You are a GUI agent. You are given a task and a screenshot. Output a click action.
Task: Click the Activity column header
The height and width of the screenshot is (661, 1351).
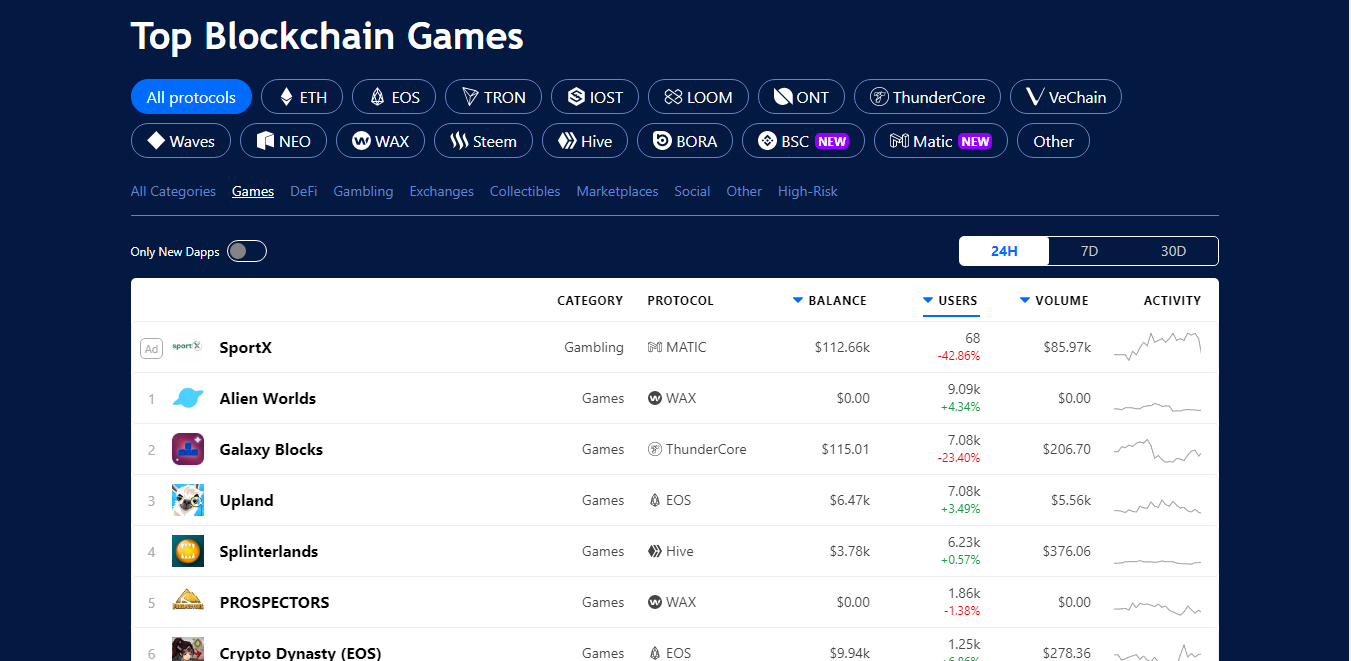(1172, 300)
